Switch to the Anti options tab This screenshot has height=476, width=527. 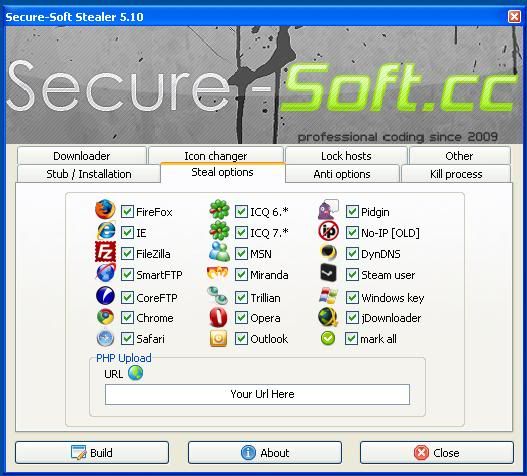(342, 174)
